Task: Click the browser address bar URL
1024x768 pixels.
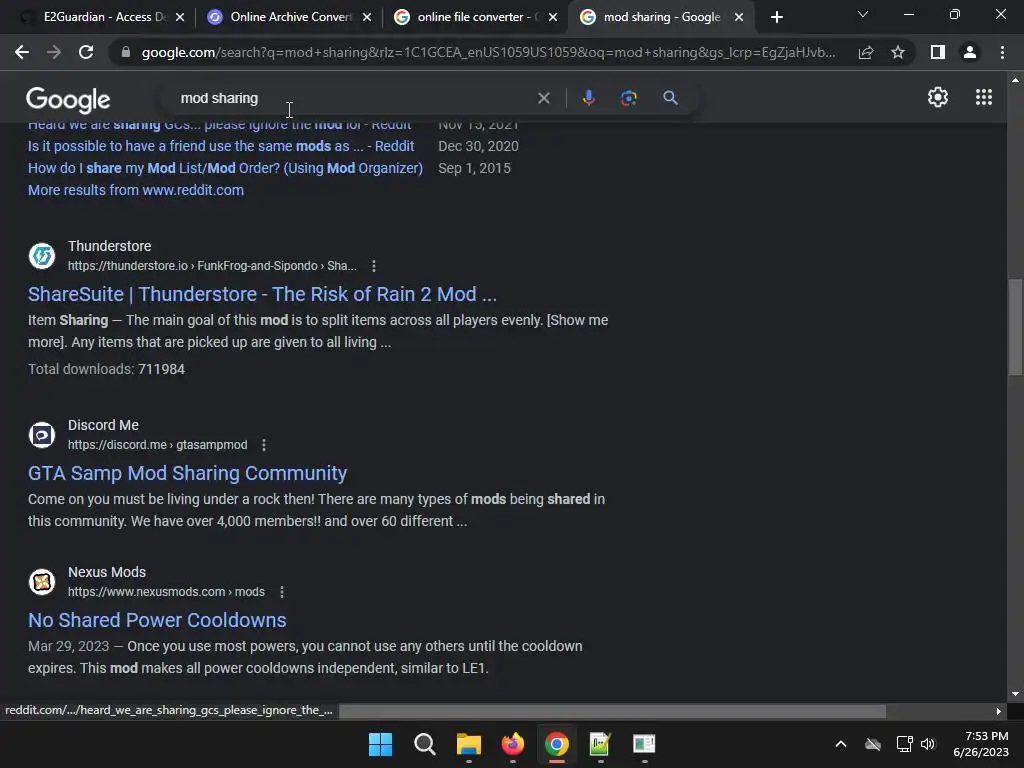Action: (488, 52)
